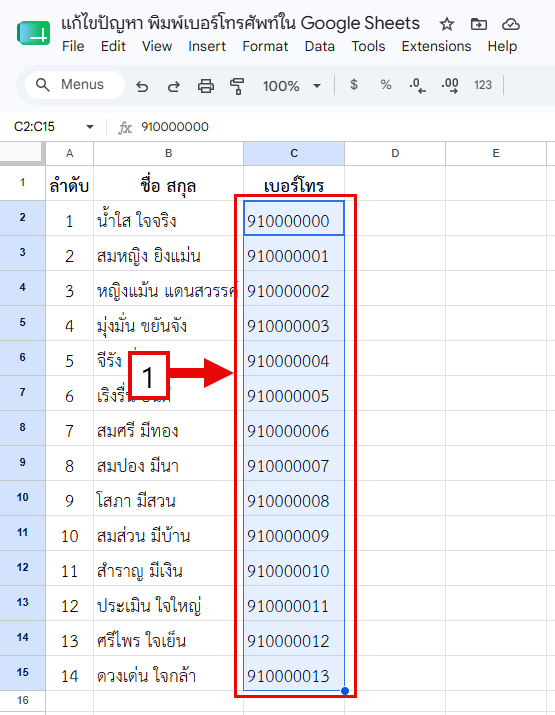Apply percent format icon
The height and width of the screenshot is (715, 555).
click(386, 85)
